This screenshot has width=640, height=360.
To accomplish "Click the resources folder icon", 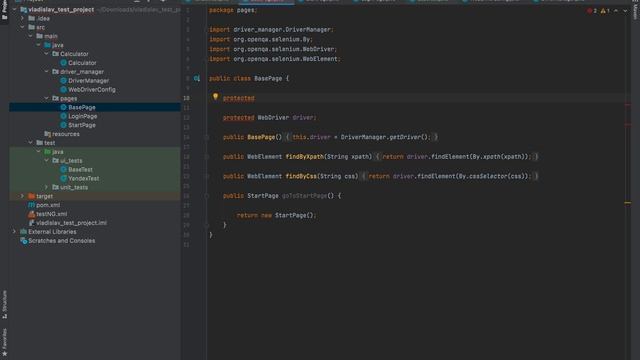I will pyautogui.click(x=47, y=134).
